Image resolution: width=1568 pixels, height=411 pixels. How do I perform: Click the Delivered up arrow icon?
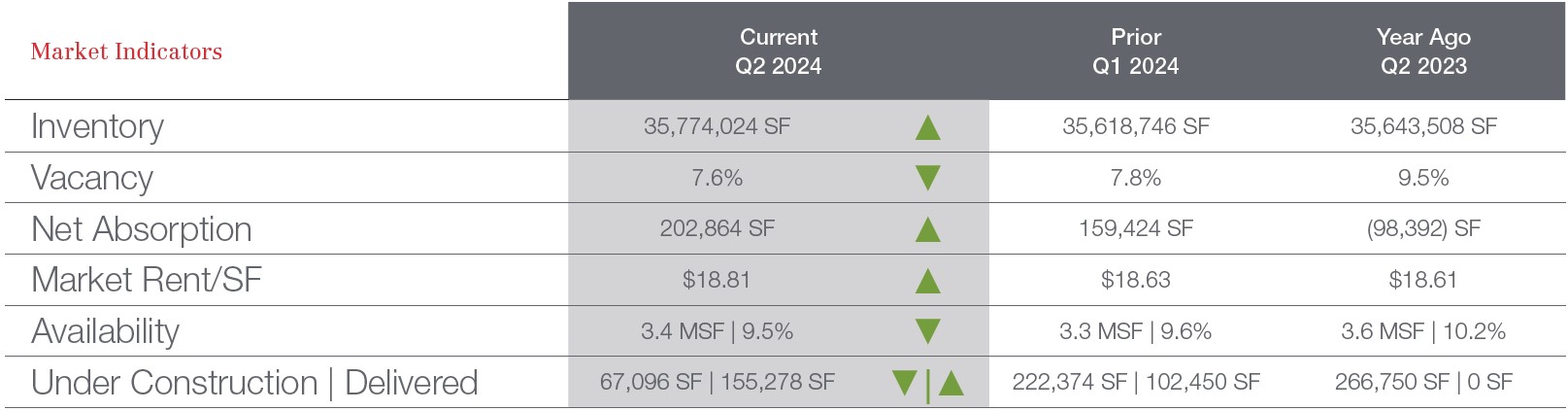[951, 383]
